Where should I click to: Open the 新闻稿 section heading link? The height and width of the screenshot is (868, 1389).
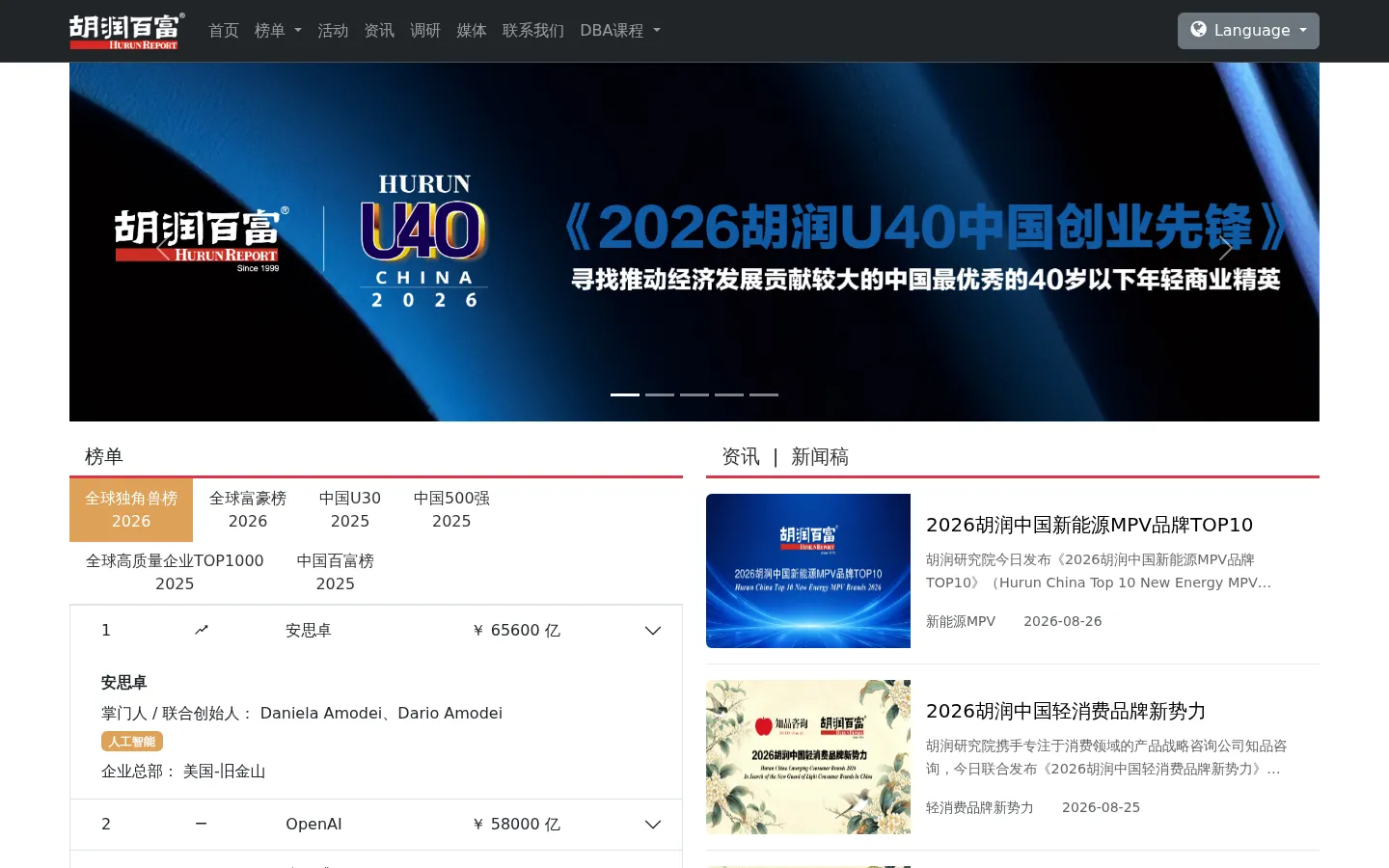coord(820,457)
